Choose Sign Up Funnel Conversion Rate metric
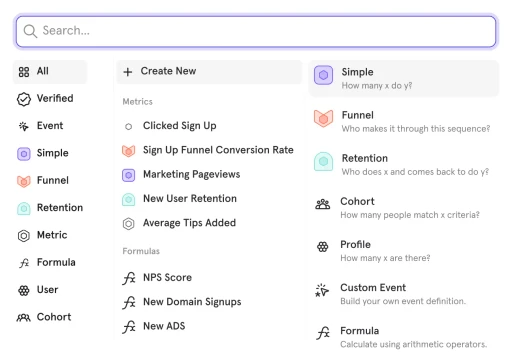The height and width of the screenshot is (363, 512). (218, 150)
